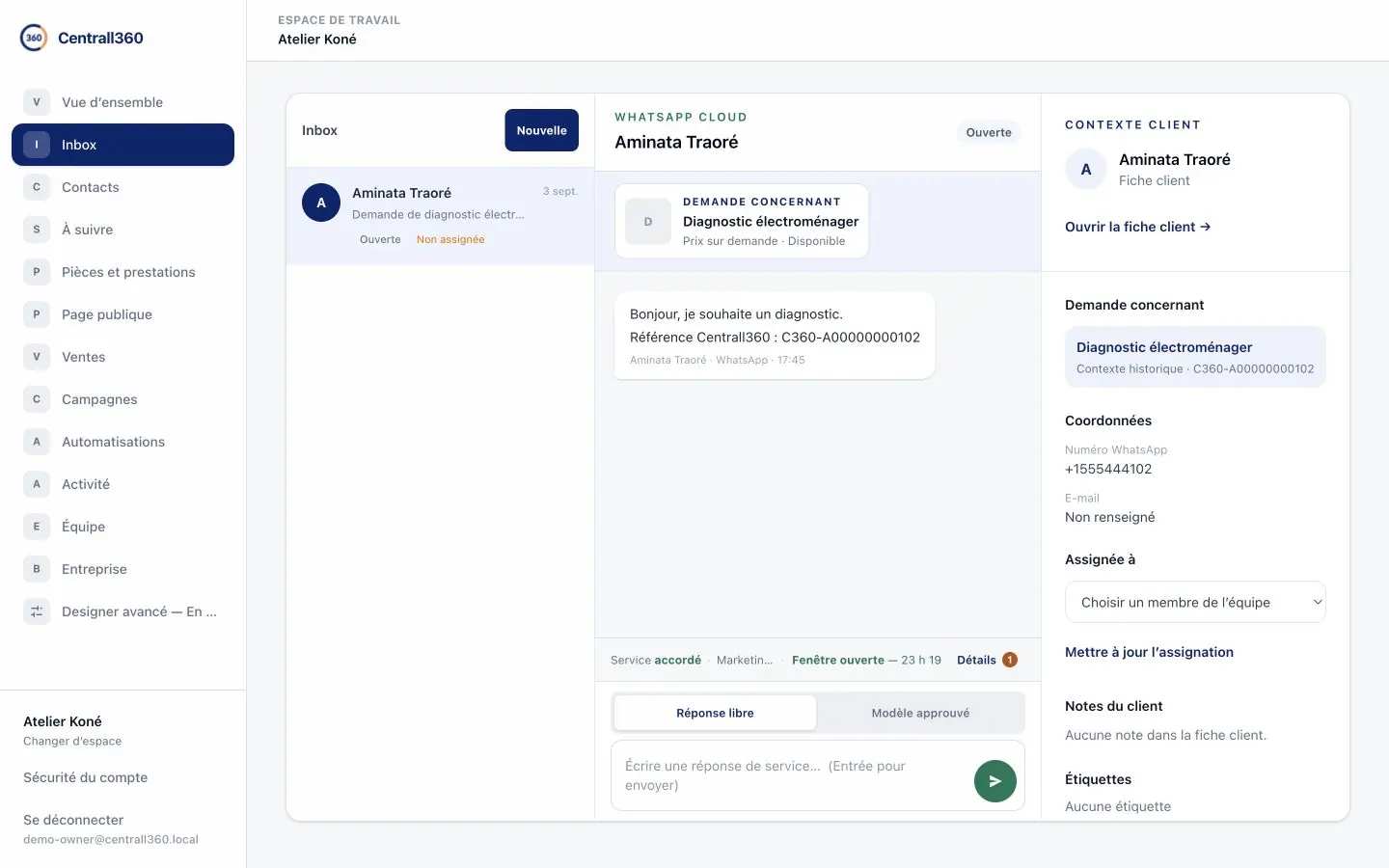Click the Campagnes sidebar letter icon
The width and height of the screenshot is (1389, 868).
pyautogui.click(x=37, y=399)
